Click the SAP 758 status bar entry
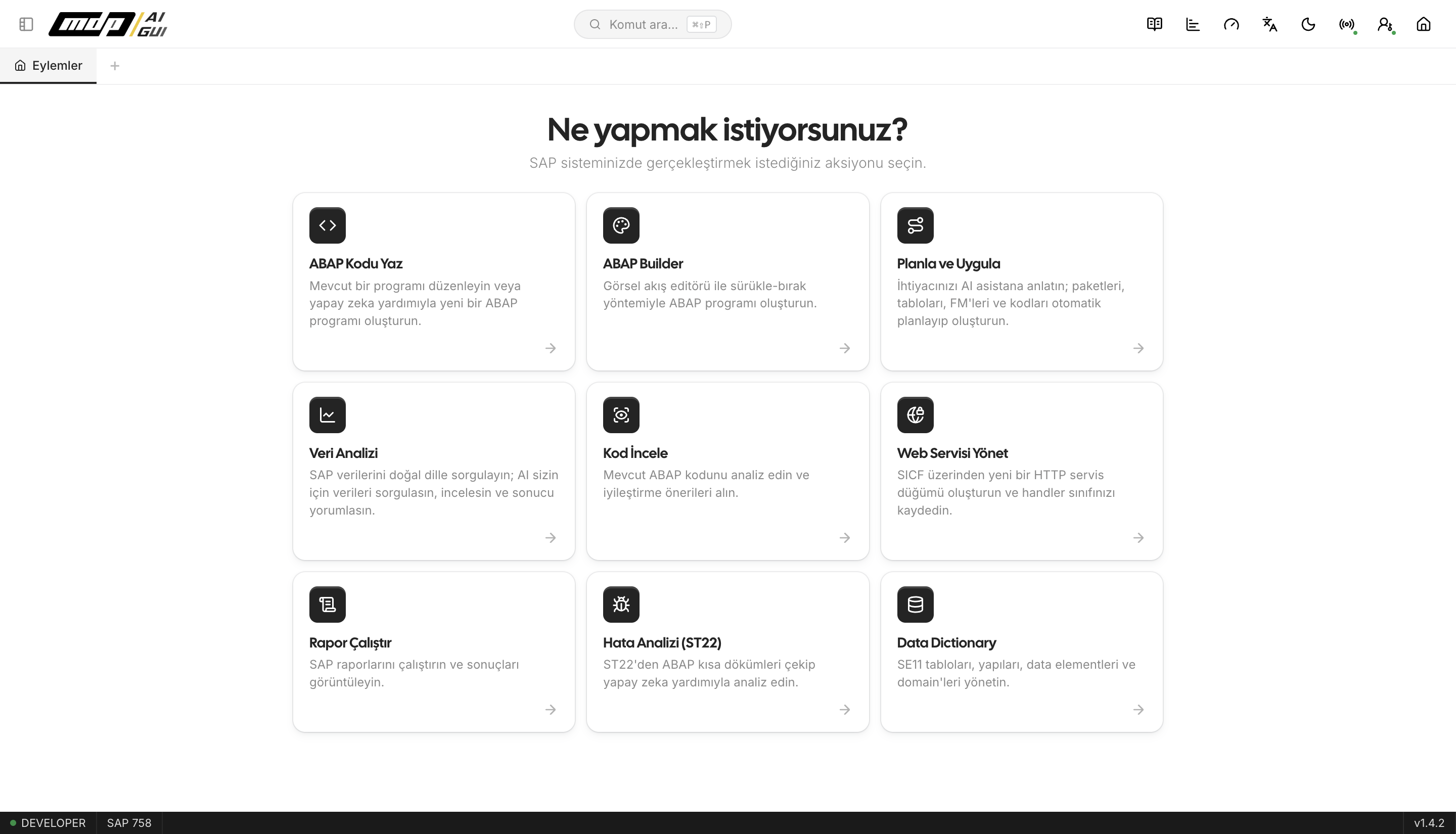Viewport: 1456px width, 834px height. 129,823
